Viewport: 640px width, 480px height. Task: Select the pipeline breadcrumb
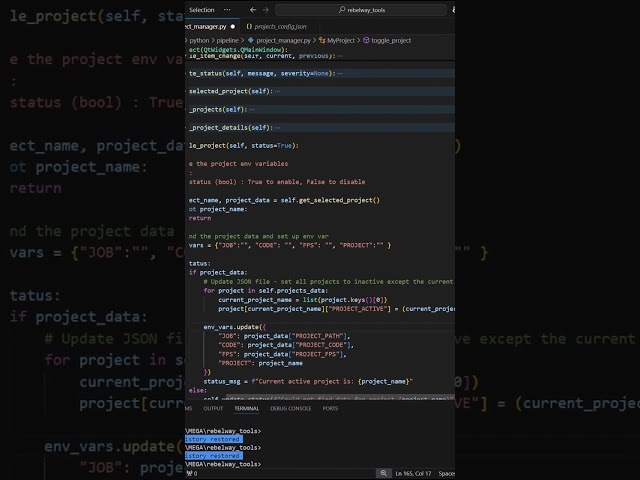[227, 40]
